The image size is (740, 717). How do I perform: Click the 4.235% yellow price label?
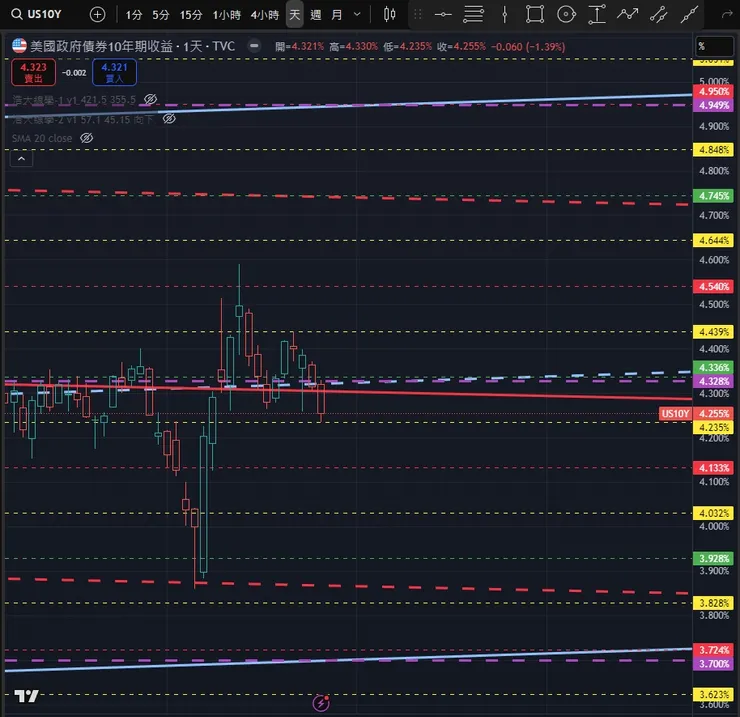pyautogui.click(x=714, y=427)
